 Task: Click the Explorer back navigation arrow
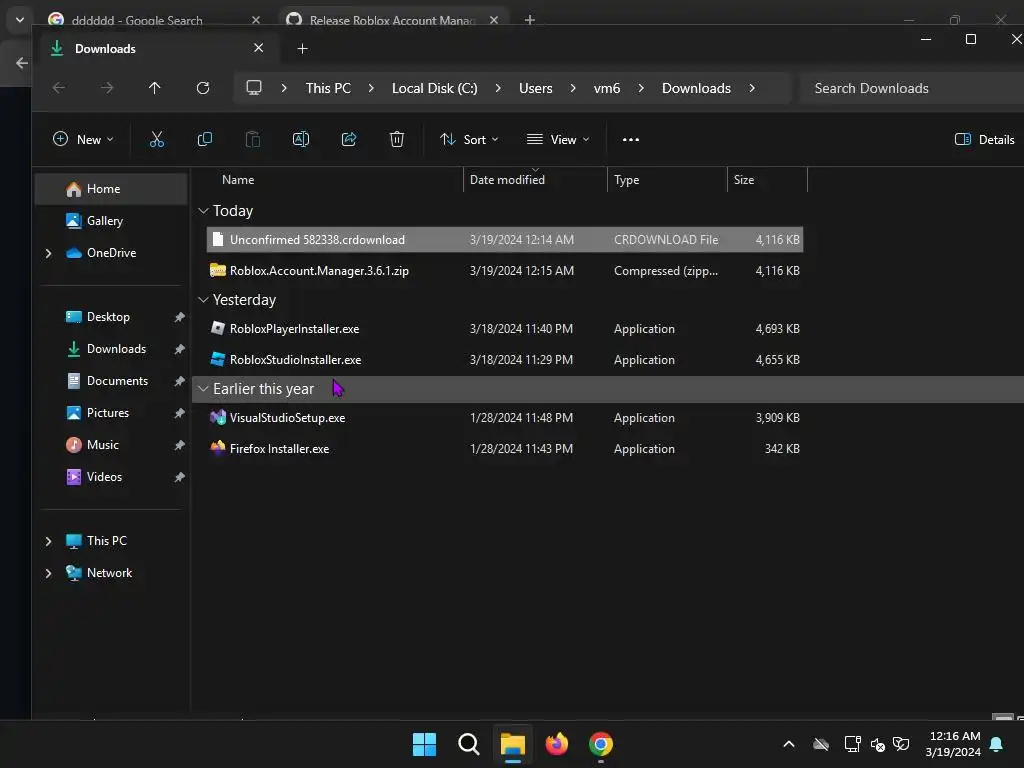click(59, 88)
